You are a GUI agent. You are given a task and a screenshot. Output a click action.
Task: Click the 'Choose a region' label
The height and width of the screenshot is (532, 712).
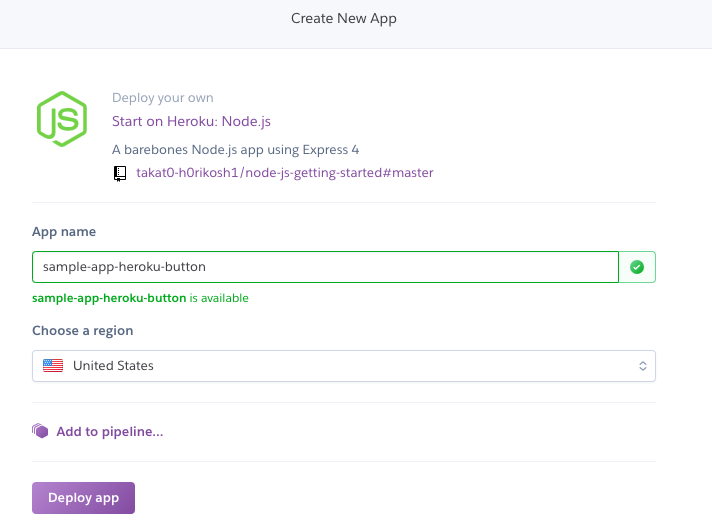(83, 330)
